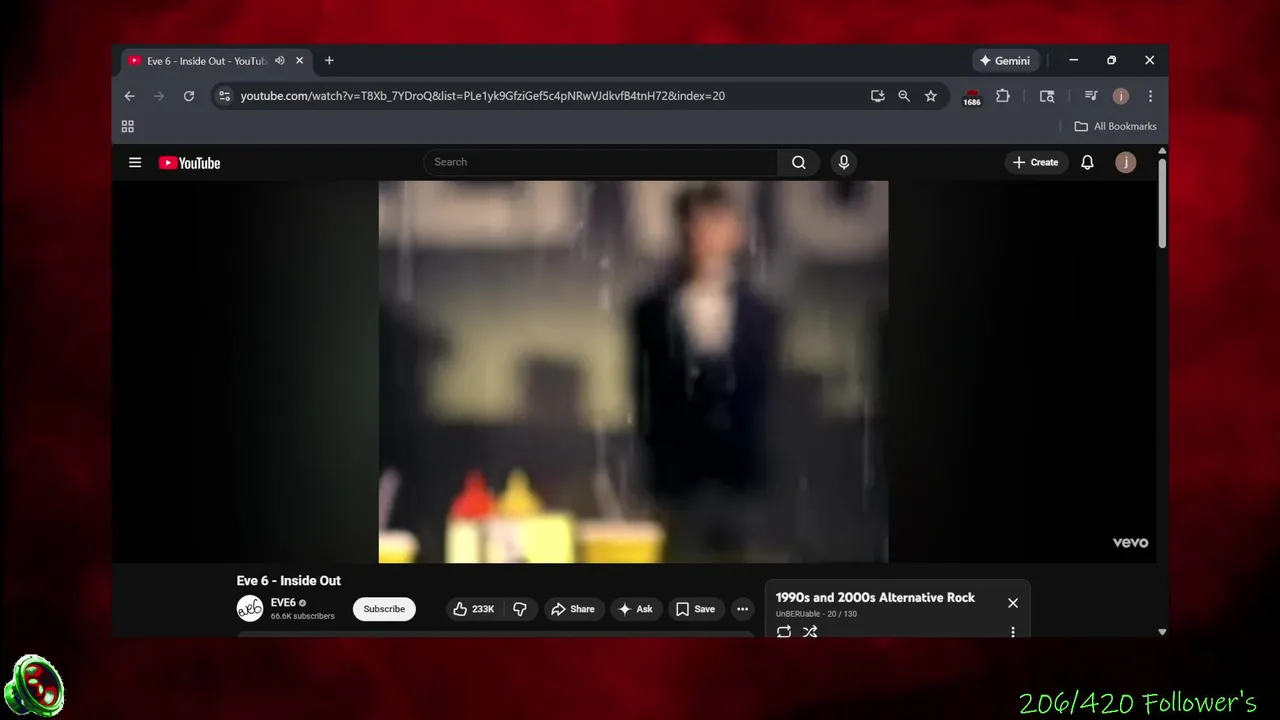Open Gemini in Chrome
The image size is (1280, 720).
click(x=1005, y=61)
